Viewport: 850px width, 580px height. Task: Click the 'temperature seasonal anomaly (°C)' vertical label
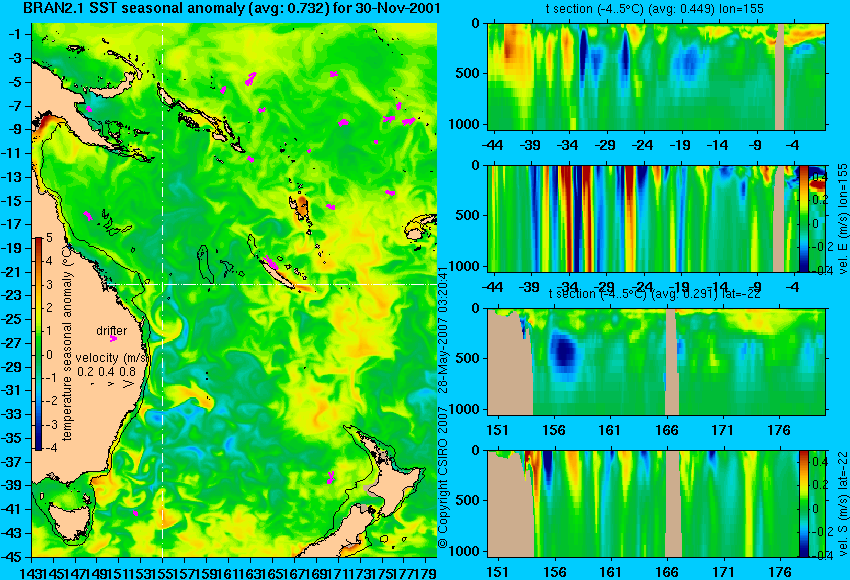(x=67, y=343)
